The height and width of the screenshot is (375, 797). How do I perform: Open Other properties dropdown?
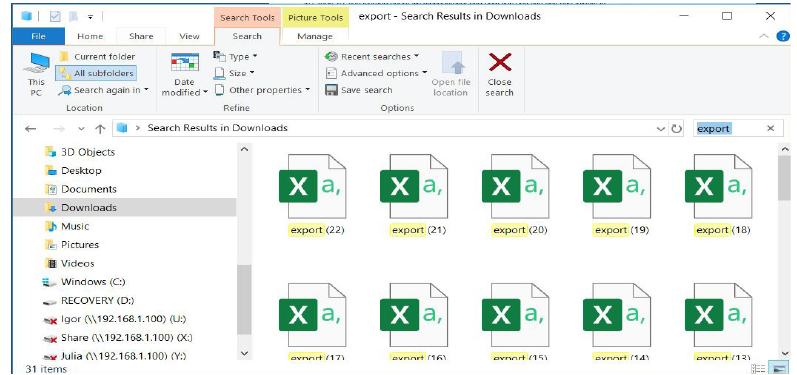262,90
